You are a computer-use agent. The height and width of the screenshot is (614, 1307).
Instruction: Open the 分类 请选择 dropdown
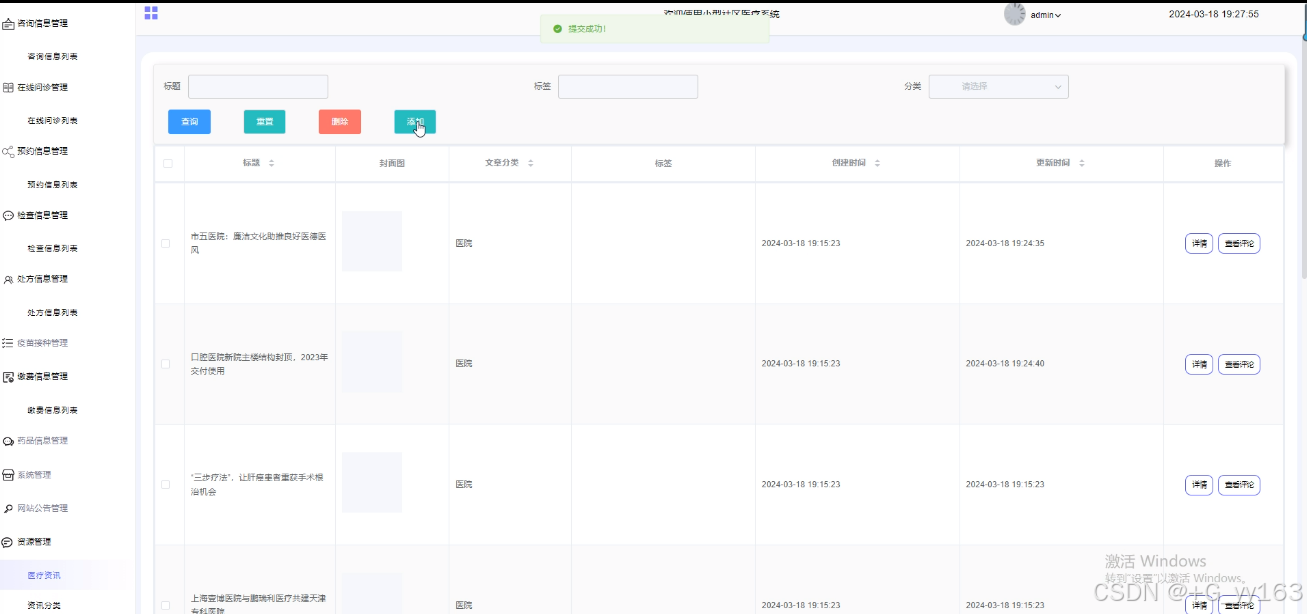(x=998, y=87)
